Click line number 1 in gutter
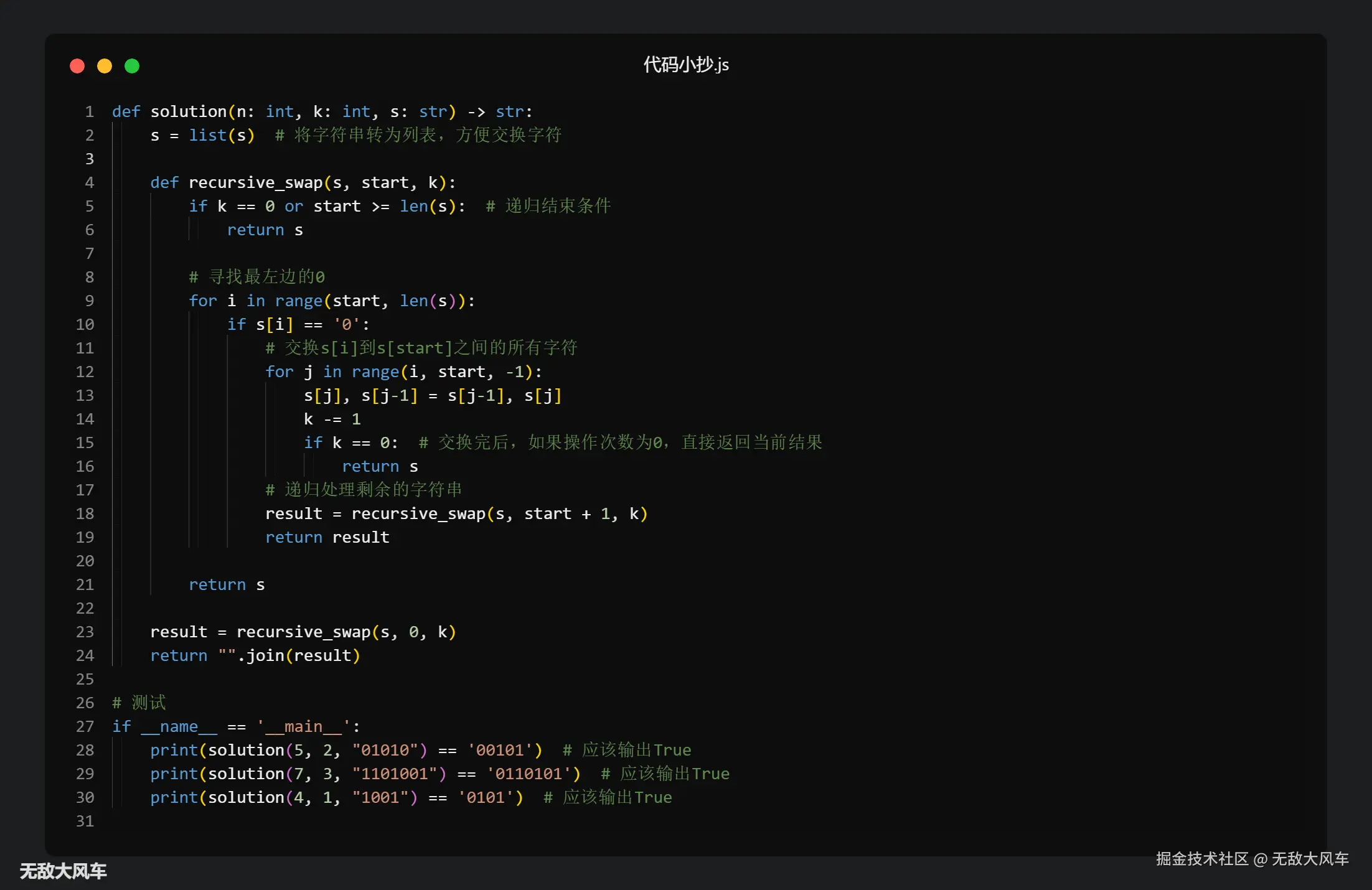 coord(89,112)
